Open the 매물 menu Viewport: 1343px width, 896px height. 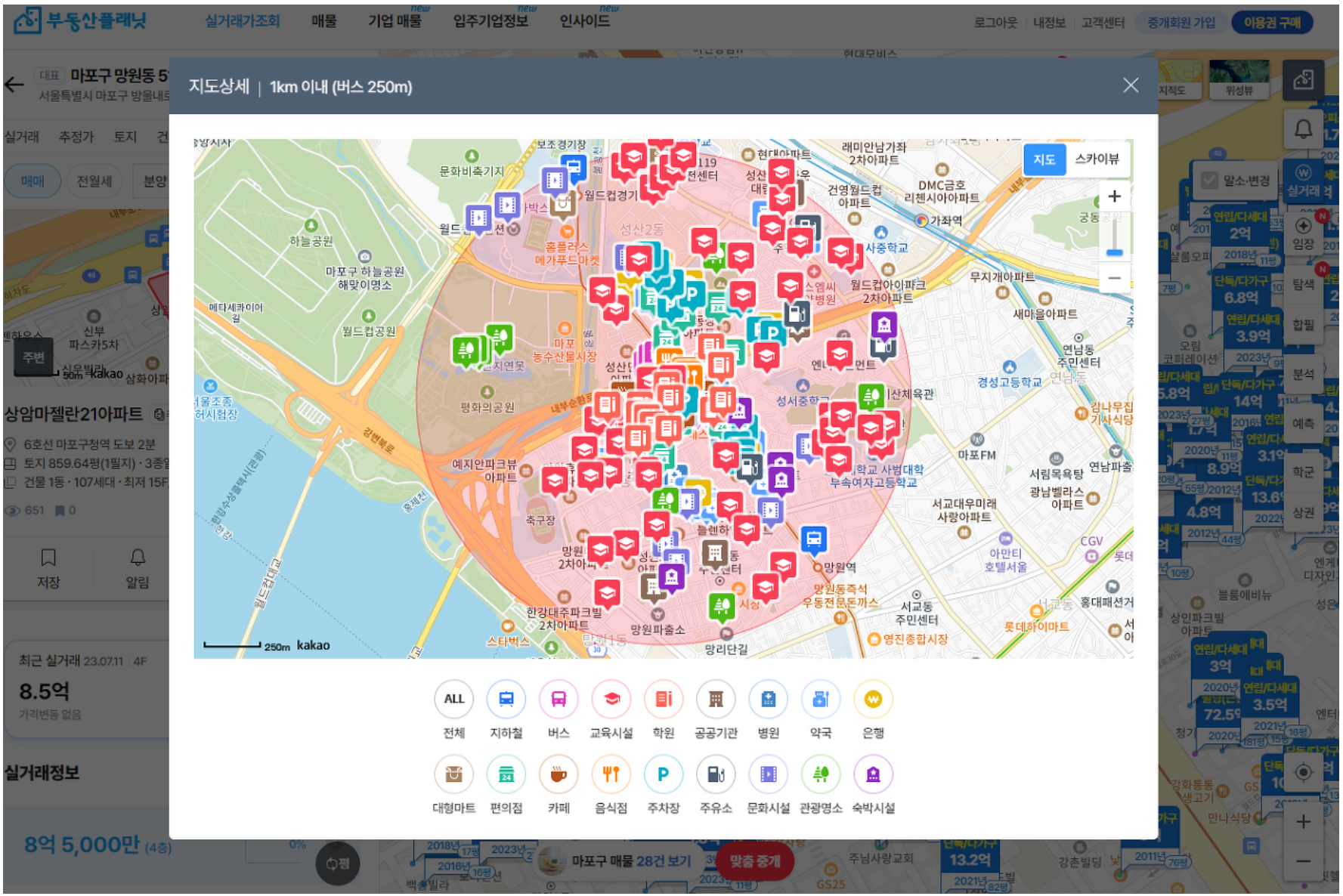click(324, 21)
